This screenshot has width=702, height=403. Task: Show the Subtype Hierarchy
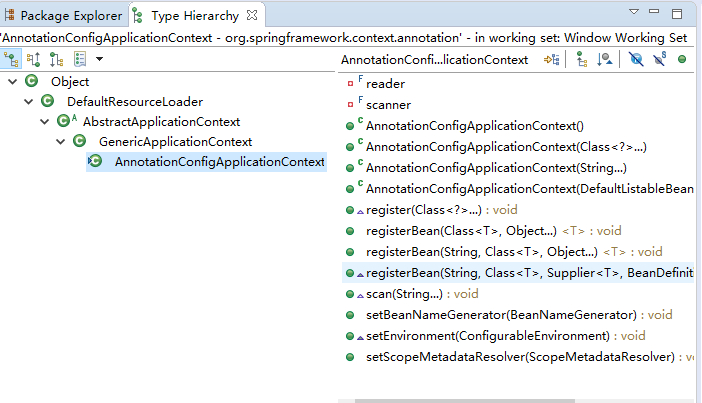[56, 59]
